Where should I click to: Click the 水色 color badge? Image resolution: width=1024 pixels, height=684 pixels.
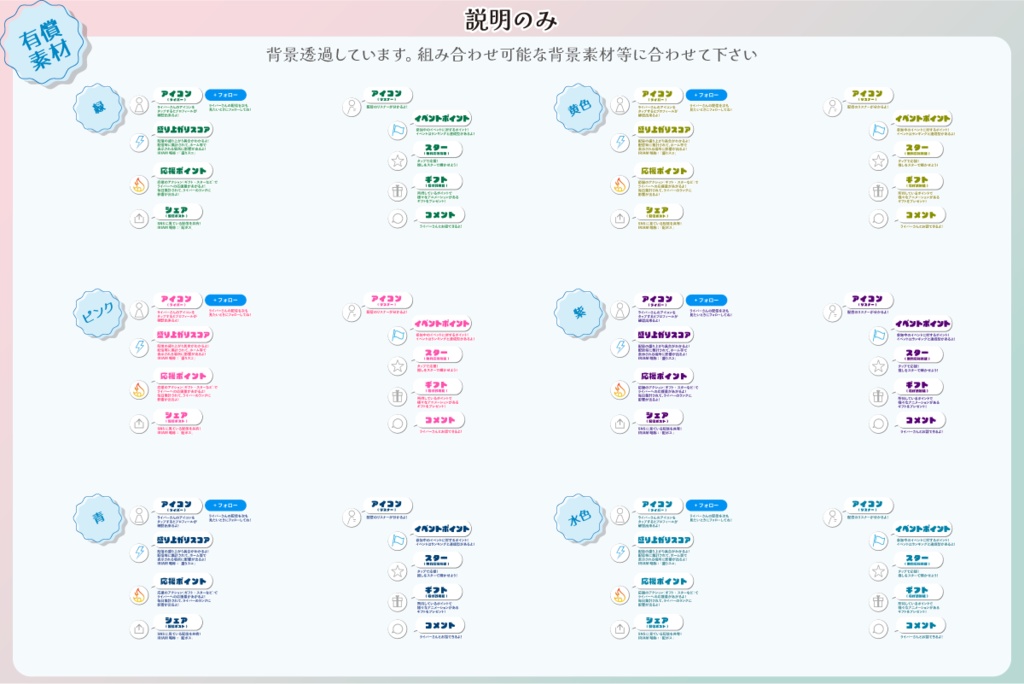click(580, 518)
